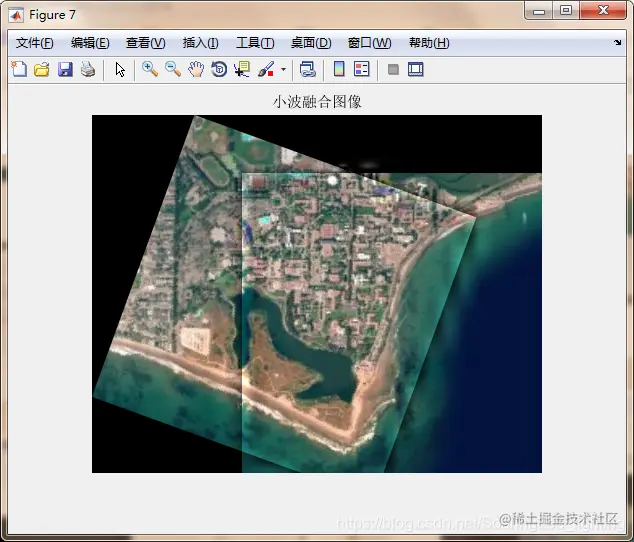Close the Figure 7 window
Screen dimensions: 634x542
point(603,11)
